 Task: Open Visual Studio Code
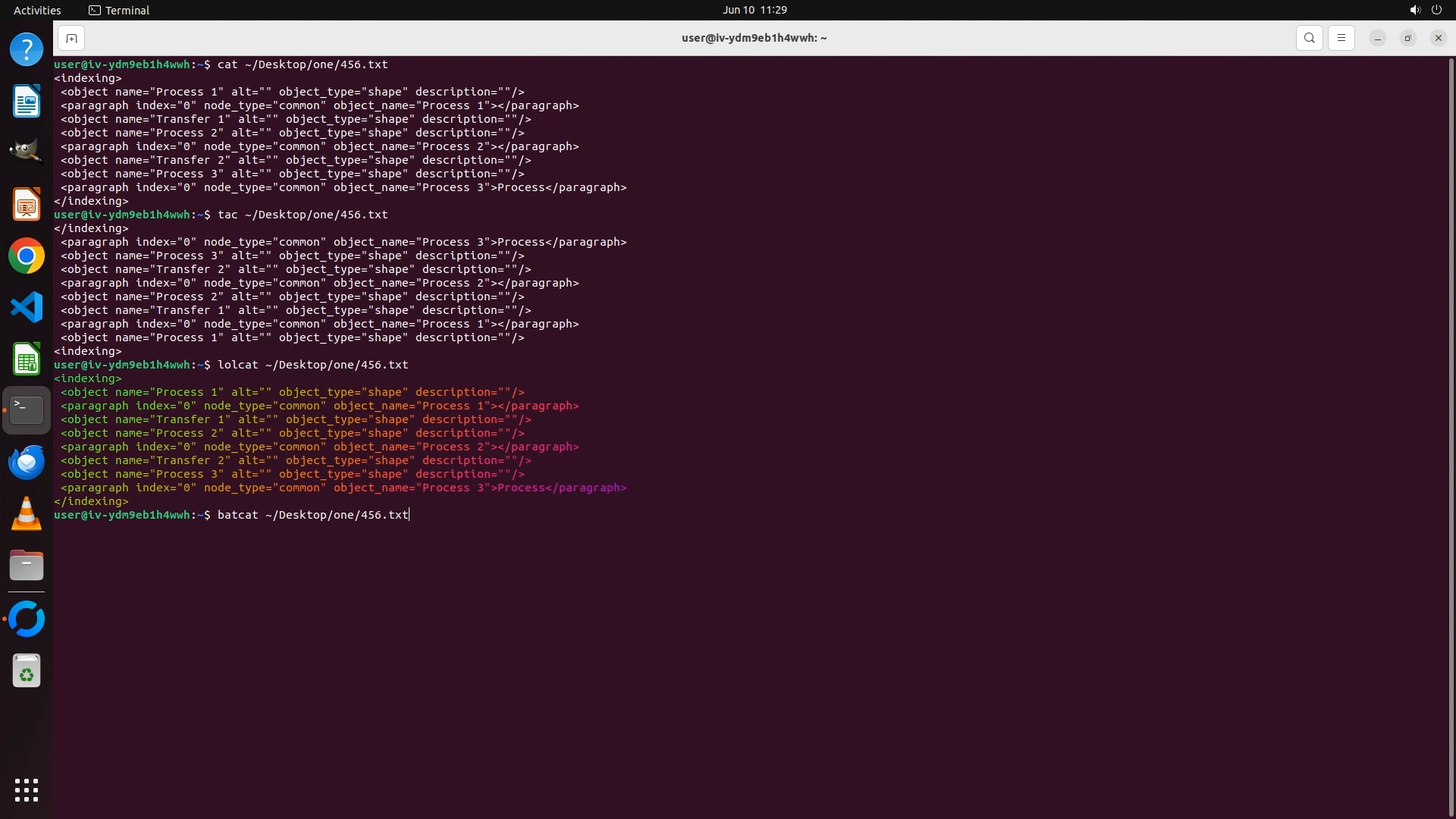[27, 308]
